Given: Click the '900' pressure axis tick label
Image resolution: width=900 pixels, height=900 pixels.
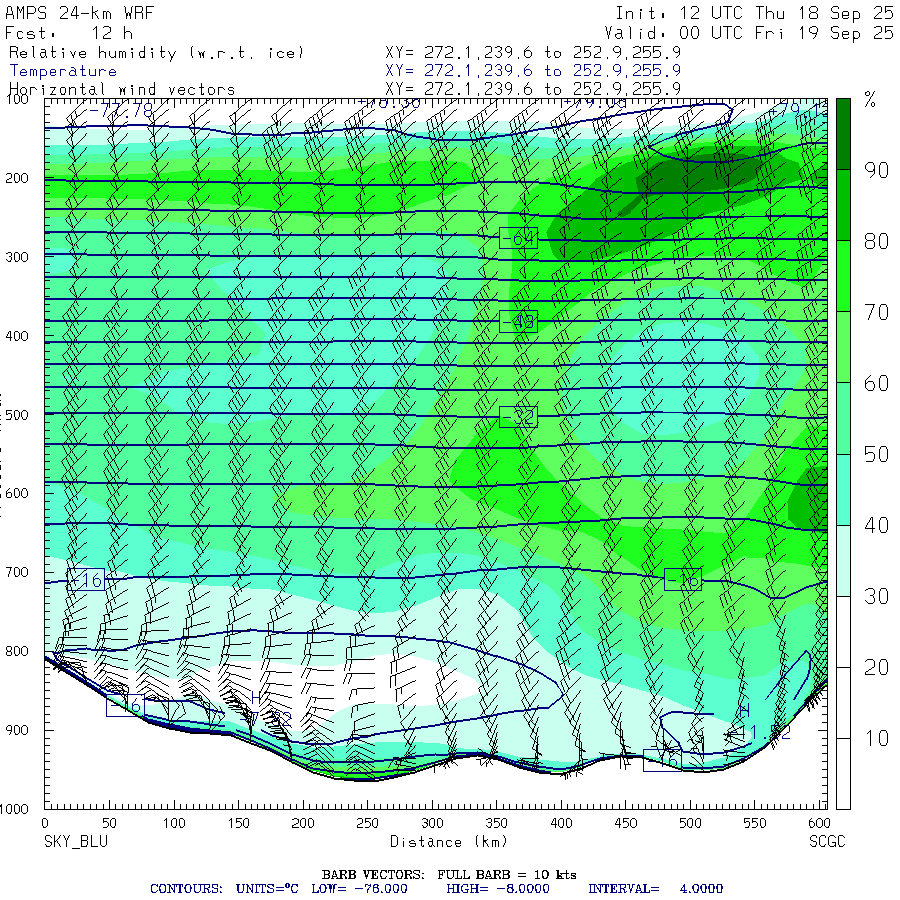Looking at the screenshot, I should point(17,730).
